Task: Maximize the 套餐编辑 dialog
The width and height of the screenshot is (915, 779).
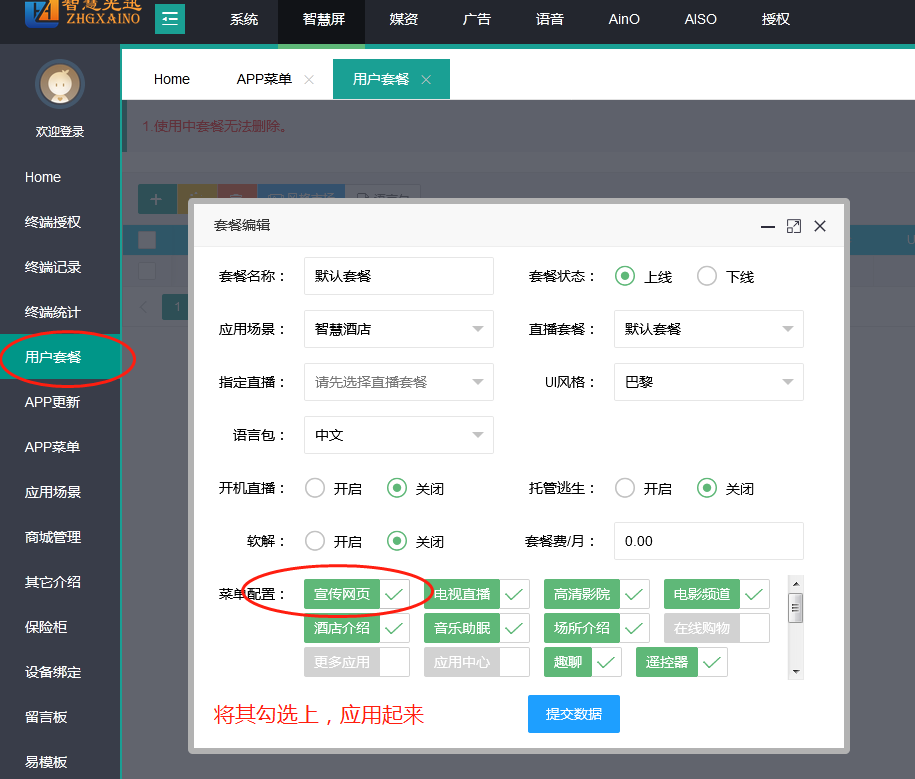Action: coord(794,226)
